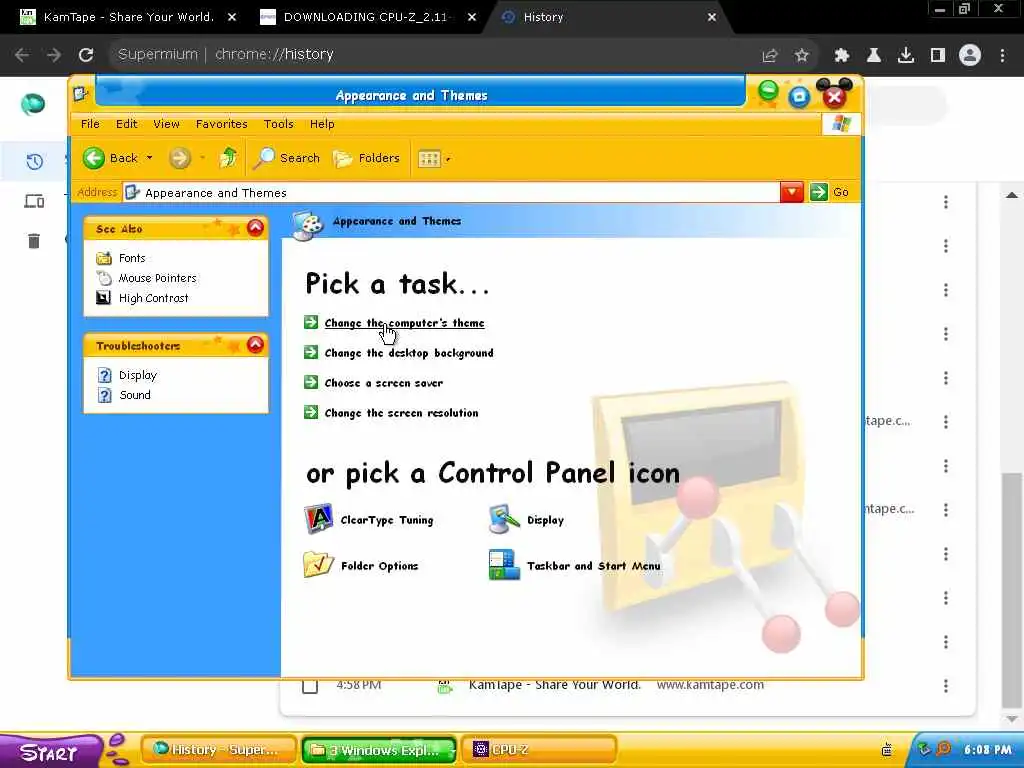This screenshot has height=768, width=1024.
Task: Click the Windows flag logo in menu bar
Action: coord(841,124)
